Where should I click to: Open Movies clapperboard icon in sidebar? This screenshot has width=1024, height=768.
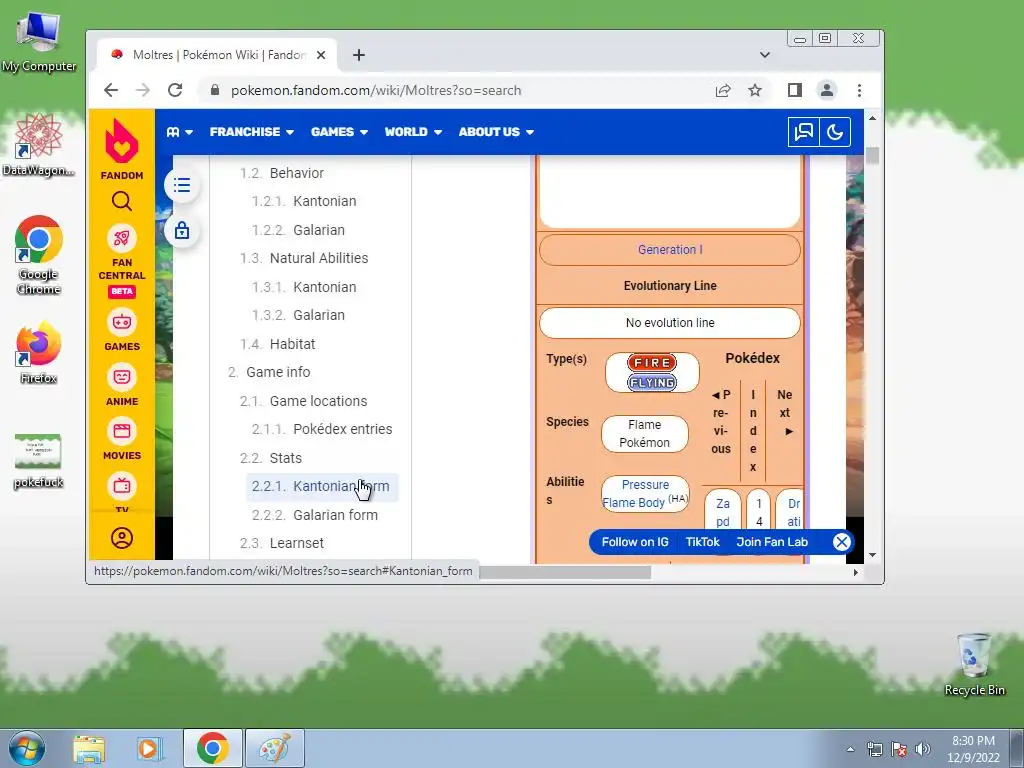pyautogui.click(x=121, y=431)
